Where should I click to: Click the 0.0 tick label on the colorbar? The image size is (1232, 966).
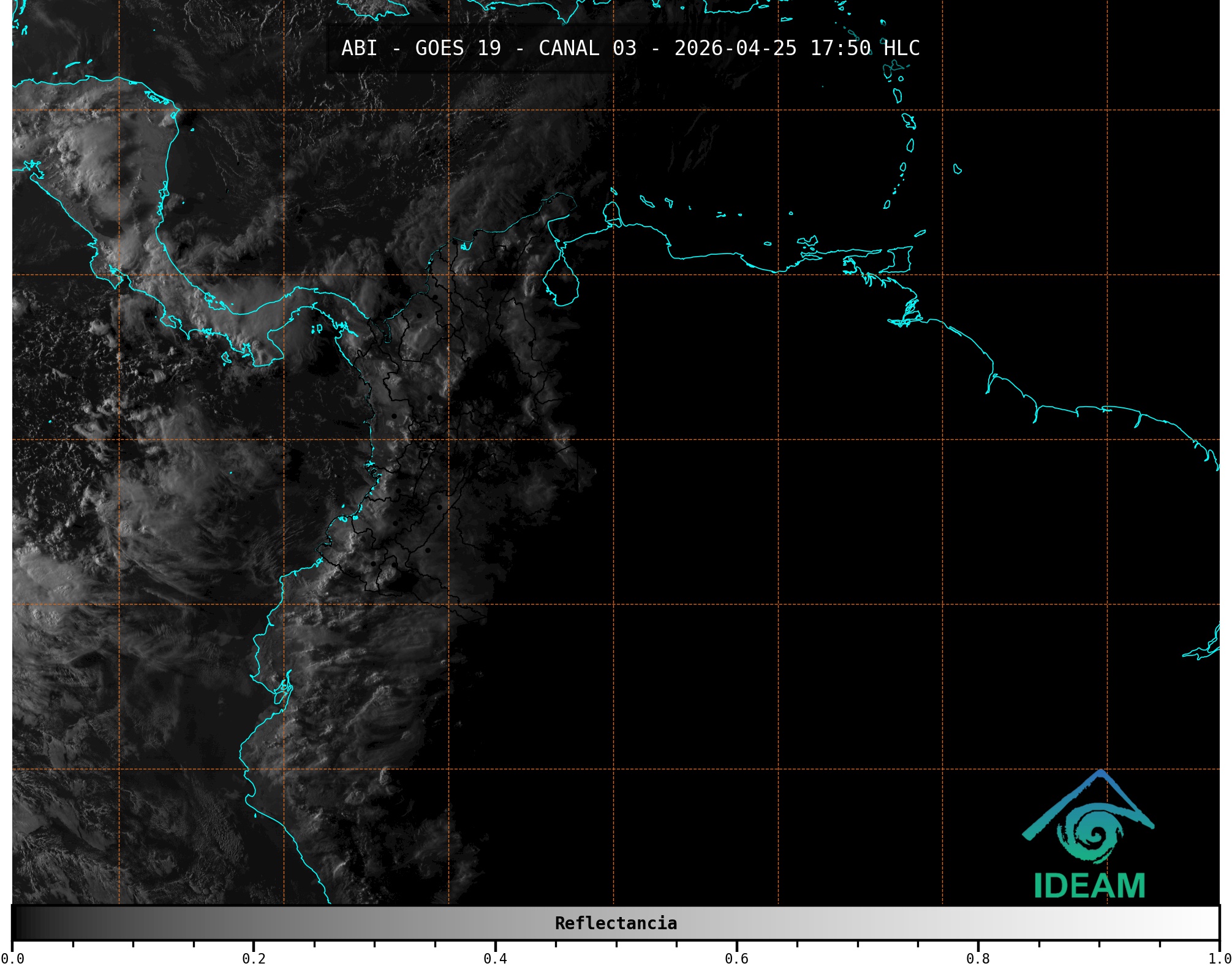(x=12, y=958)
